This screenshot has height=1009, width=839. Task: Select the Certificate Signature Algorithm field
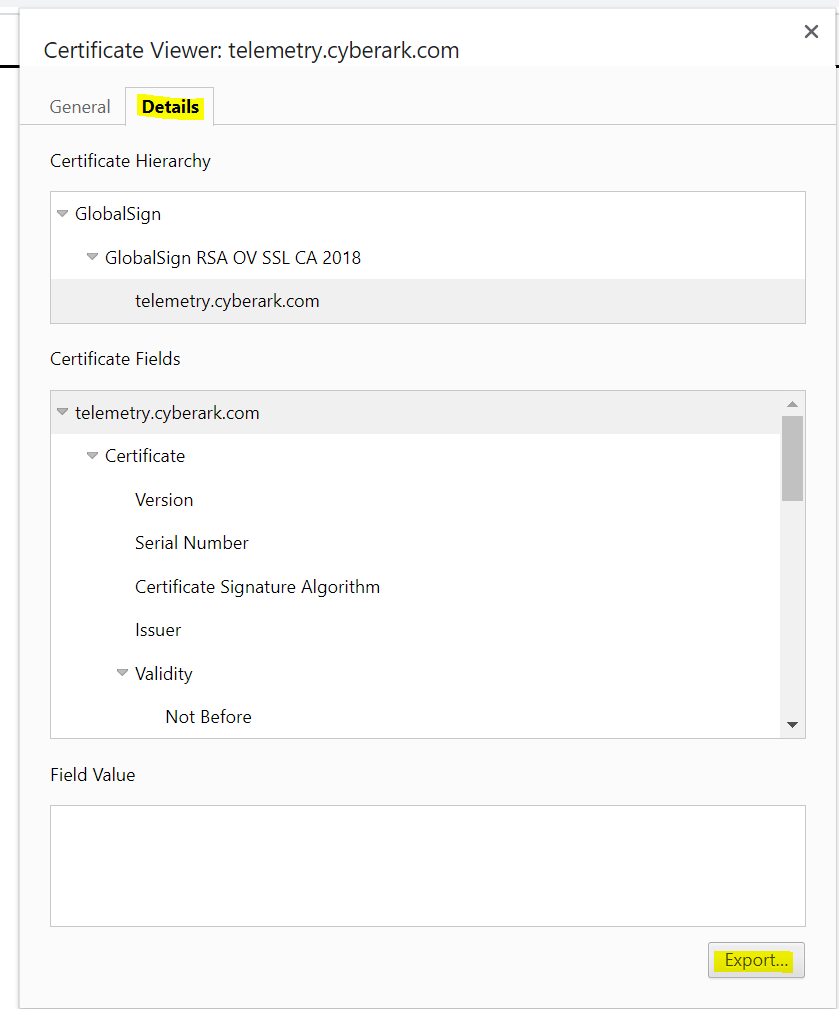coord(257,587)
